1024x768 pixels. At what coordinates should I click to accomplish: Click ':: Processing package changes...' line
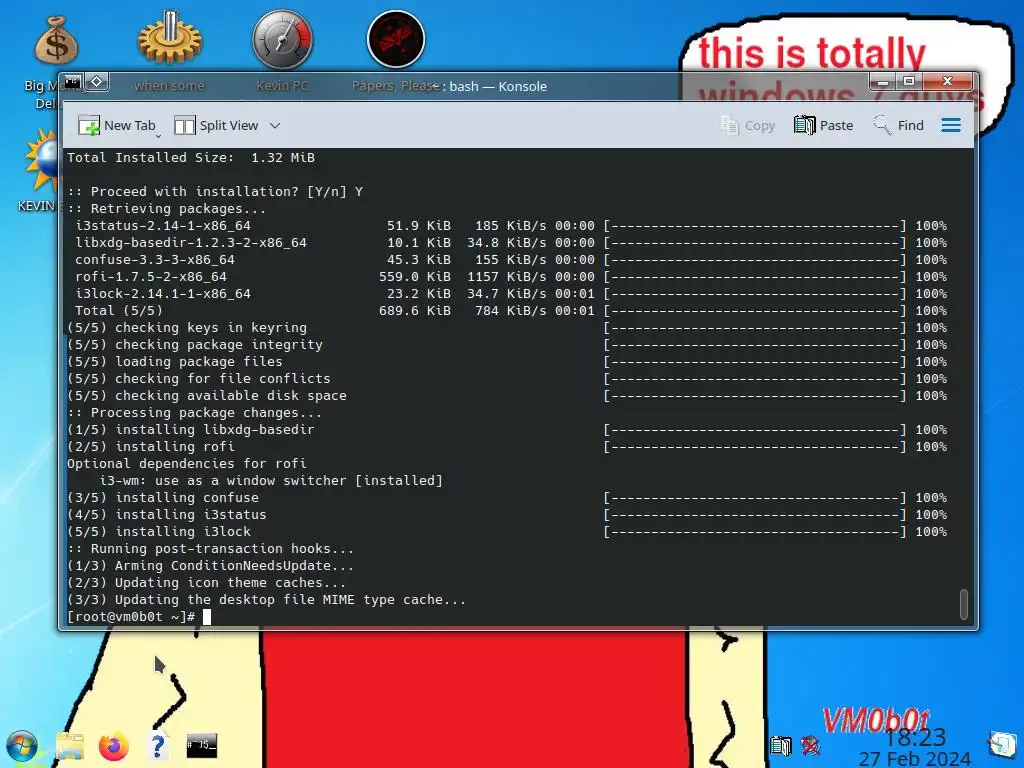[x=195, y=412]
